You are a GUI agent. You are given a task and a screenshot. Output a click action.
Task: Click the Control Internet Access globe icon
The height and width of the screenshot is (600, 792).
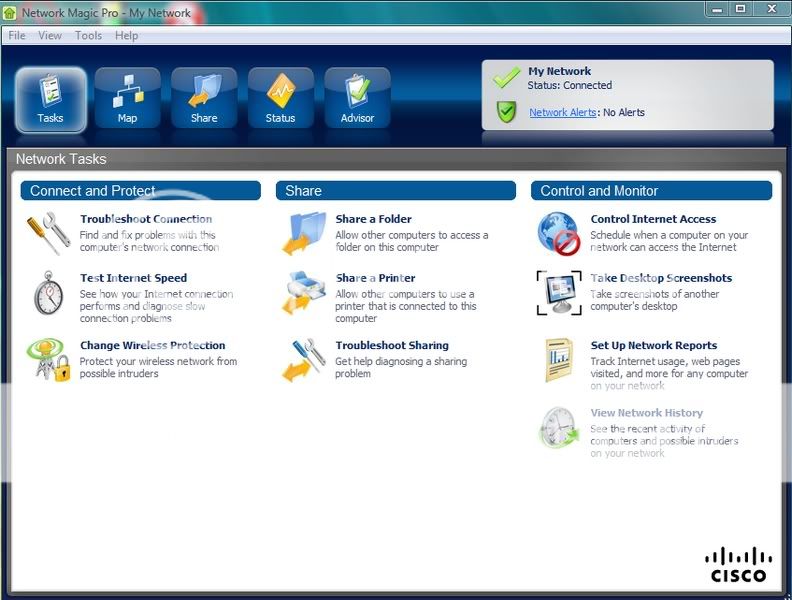(x=559, y=234)
